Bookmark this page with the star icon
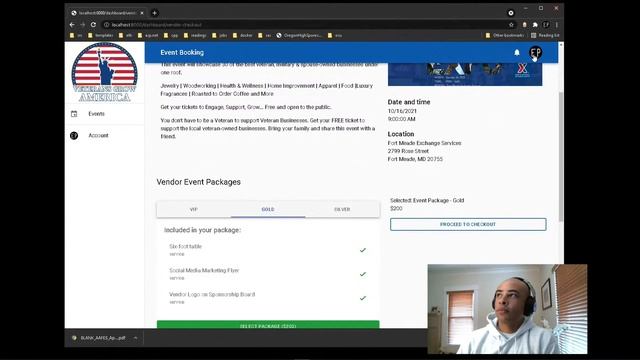Screen dimensions: 640x360 click(x=511, y=25)
